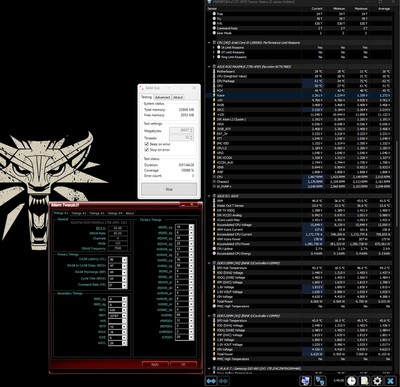The image size is (400, 387).
Task: Toggle the Beep on error checkbox
Action: [146, 144]
